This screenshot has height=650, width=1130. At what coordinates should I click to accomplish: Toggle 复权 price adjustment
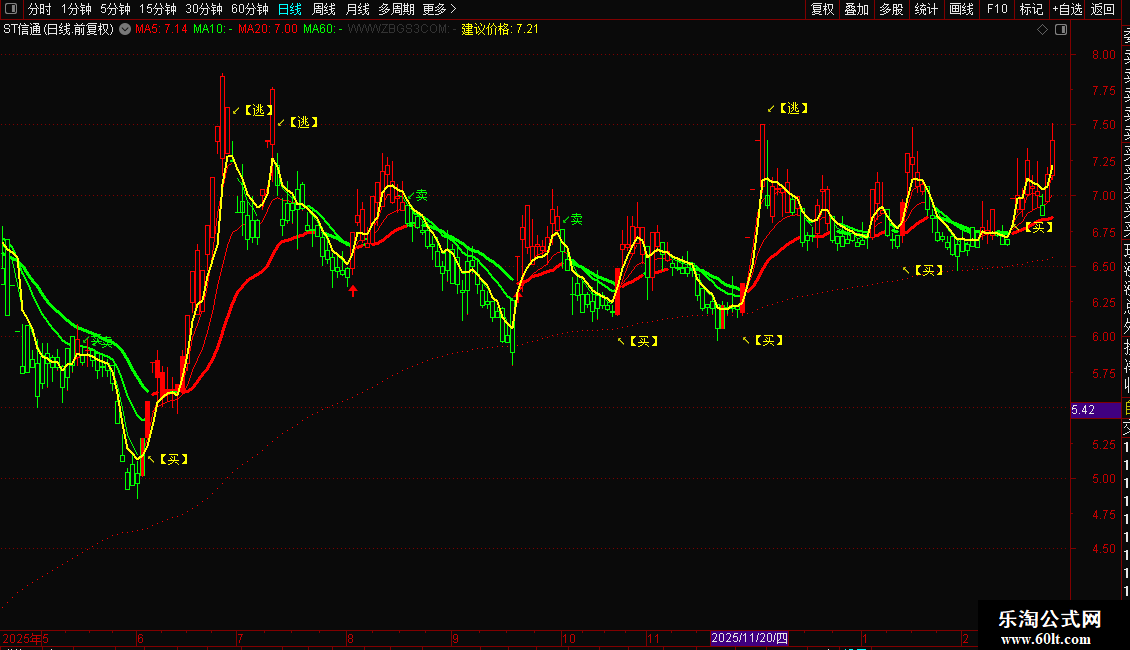822,9
